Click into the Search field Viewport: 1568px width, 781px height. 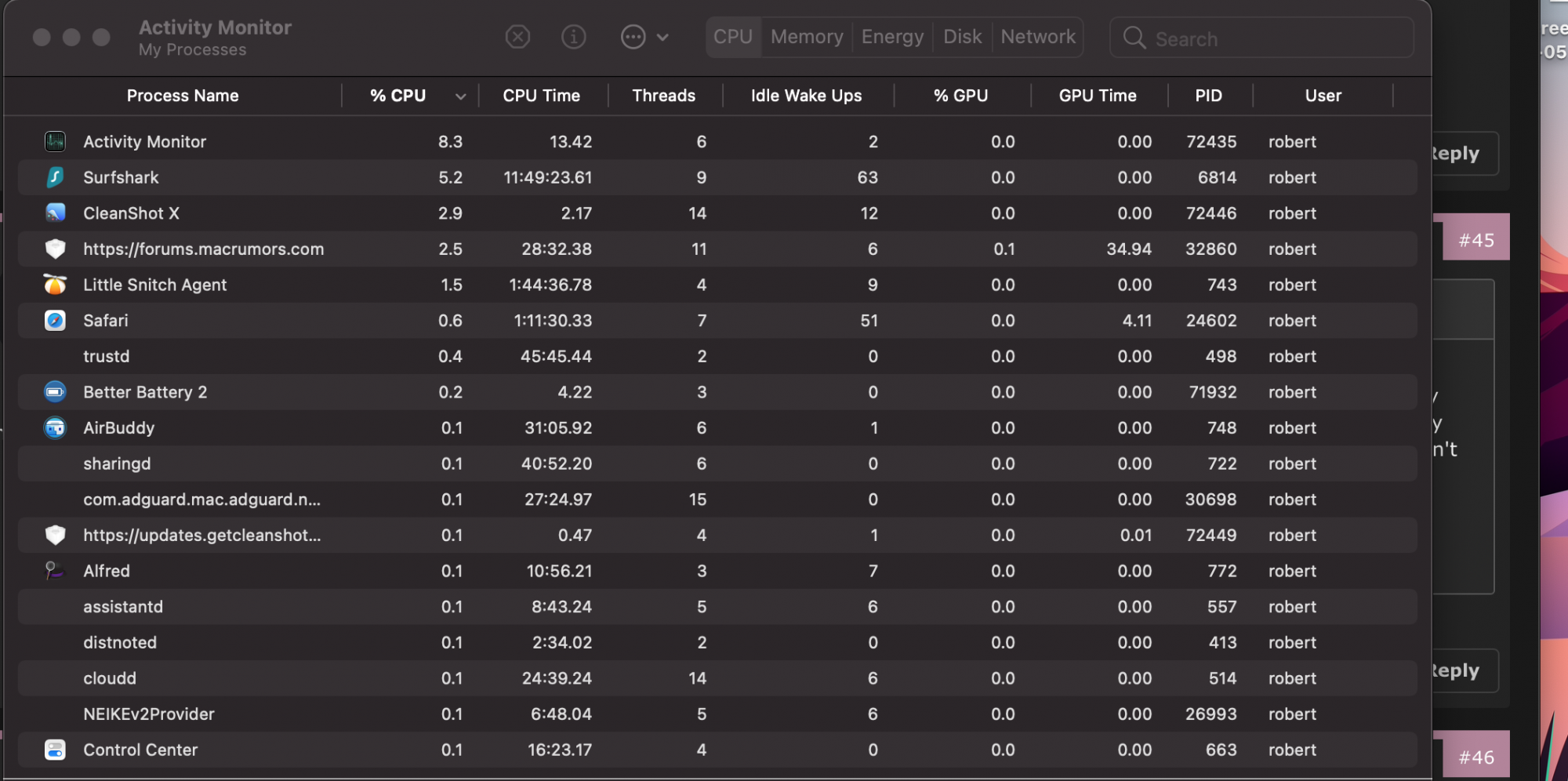pos(1261,38)
